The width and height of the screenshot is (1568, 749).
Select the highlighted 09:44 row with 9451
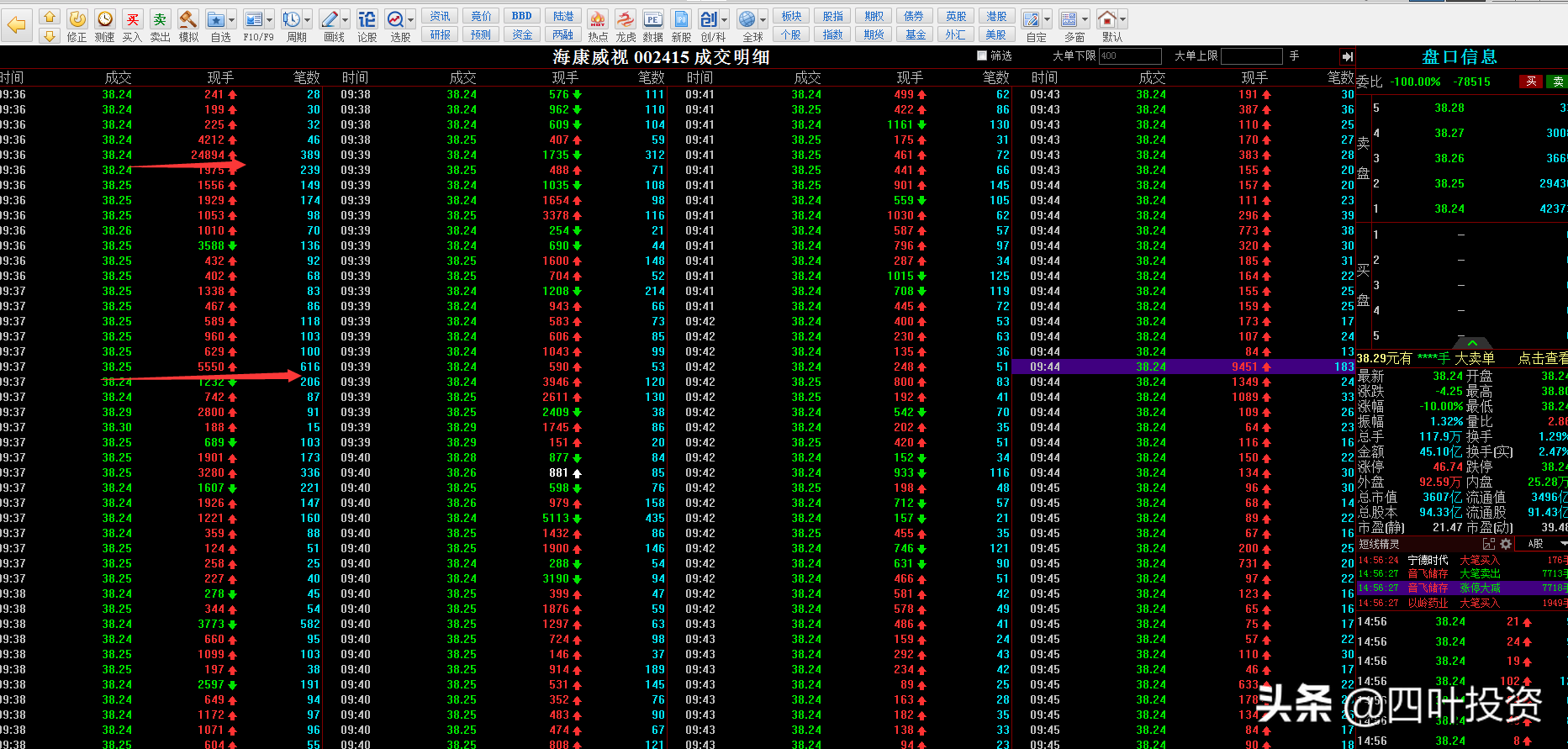1183,367
